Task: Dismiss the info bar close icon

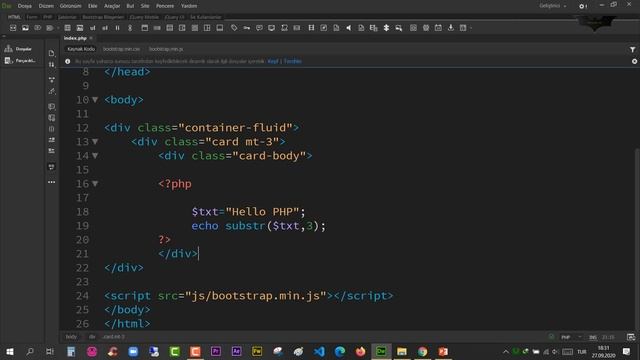Action: click(634, 61)
